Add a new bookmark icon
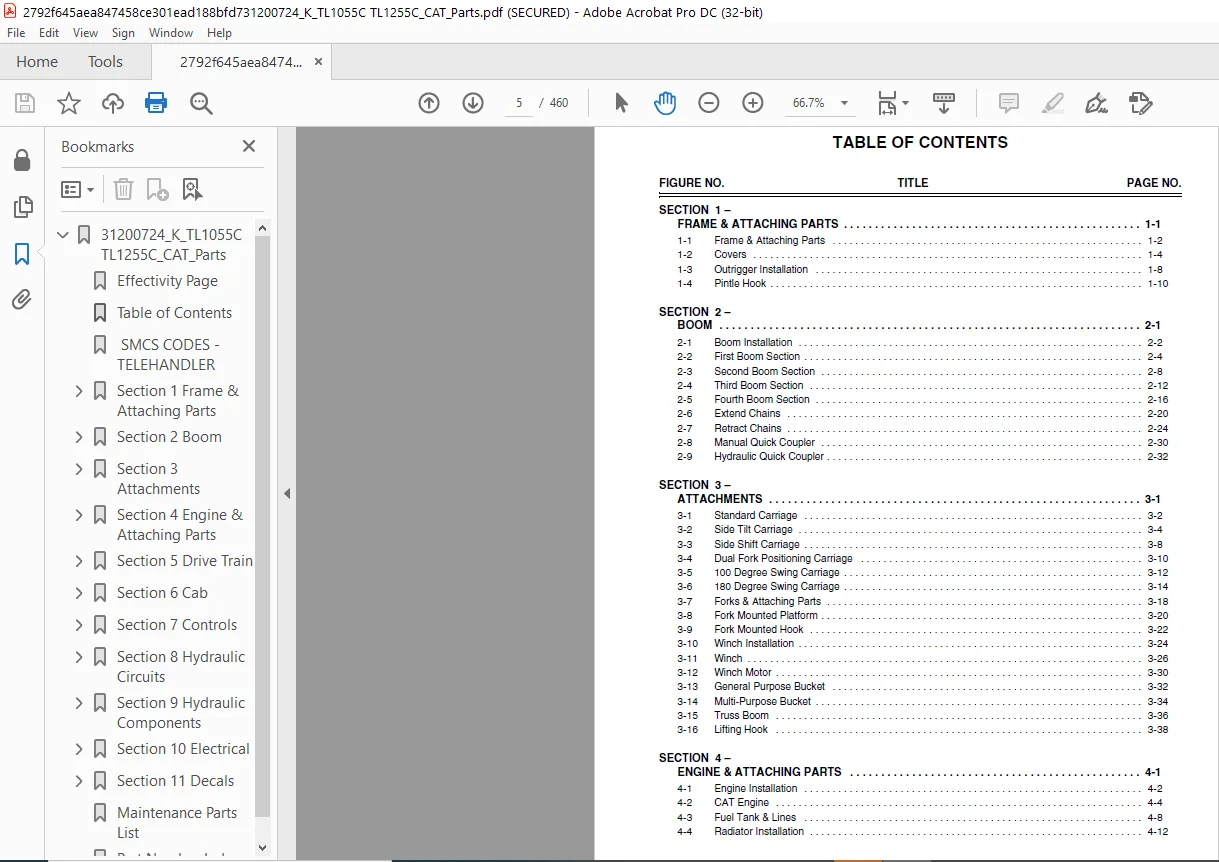 coord(157,189)
